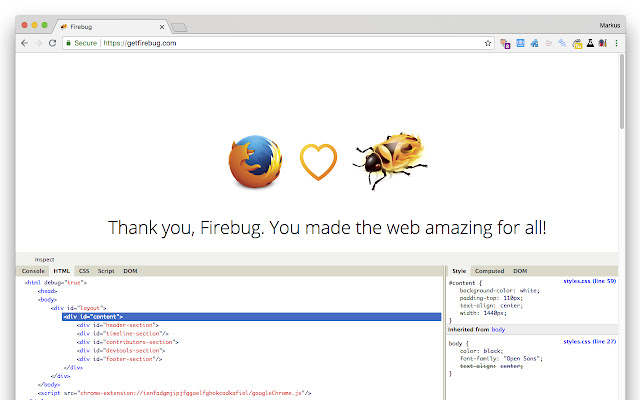Click the Inspect button in Firebug toolbar

click(44, 260)
